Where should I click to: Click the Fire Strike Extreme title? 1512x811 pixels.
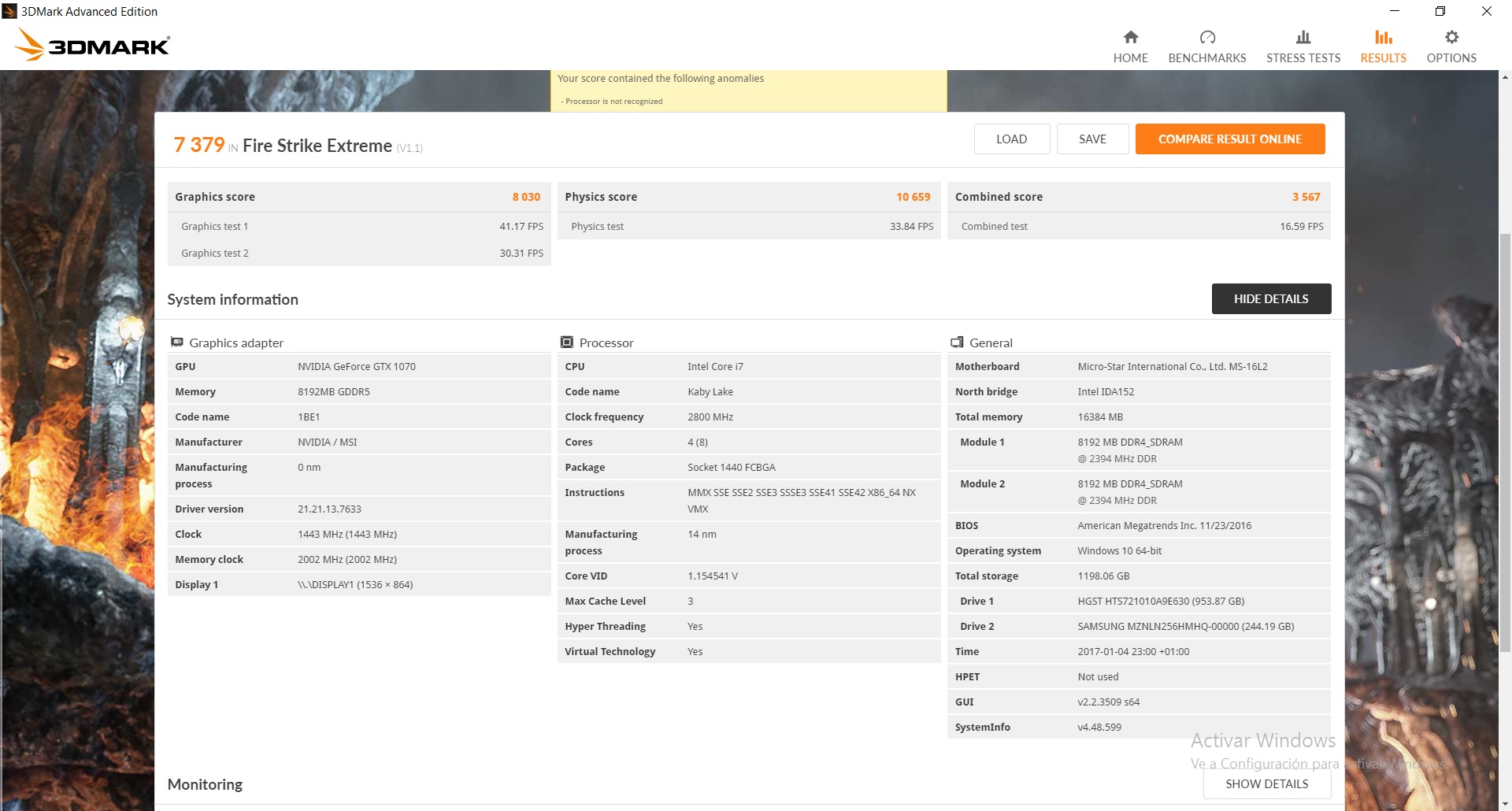[317, 146]
